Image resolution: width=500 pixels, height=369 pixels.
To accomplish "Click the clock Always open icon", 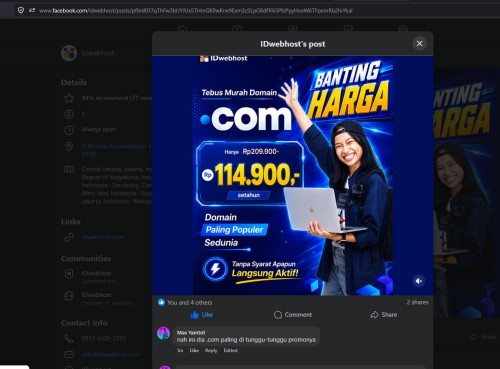I will coord(69,130).
